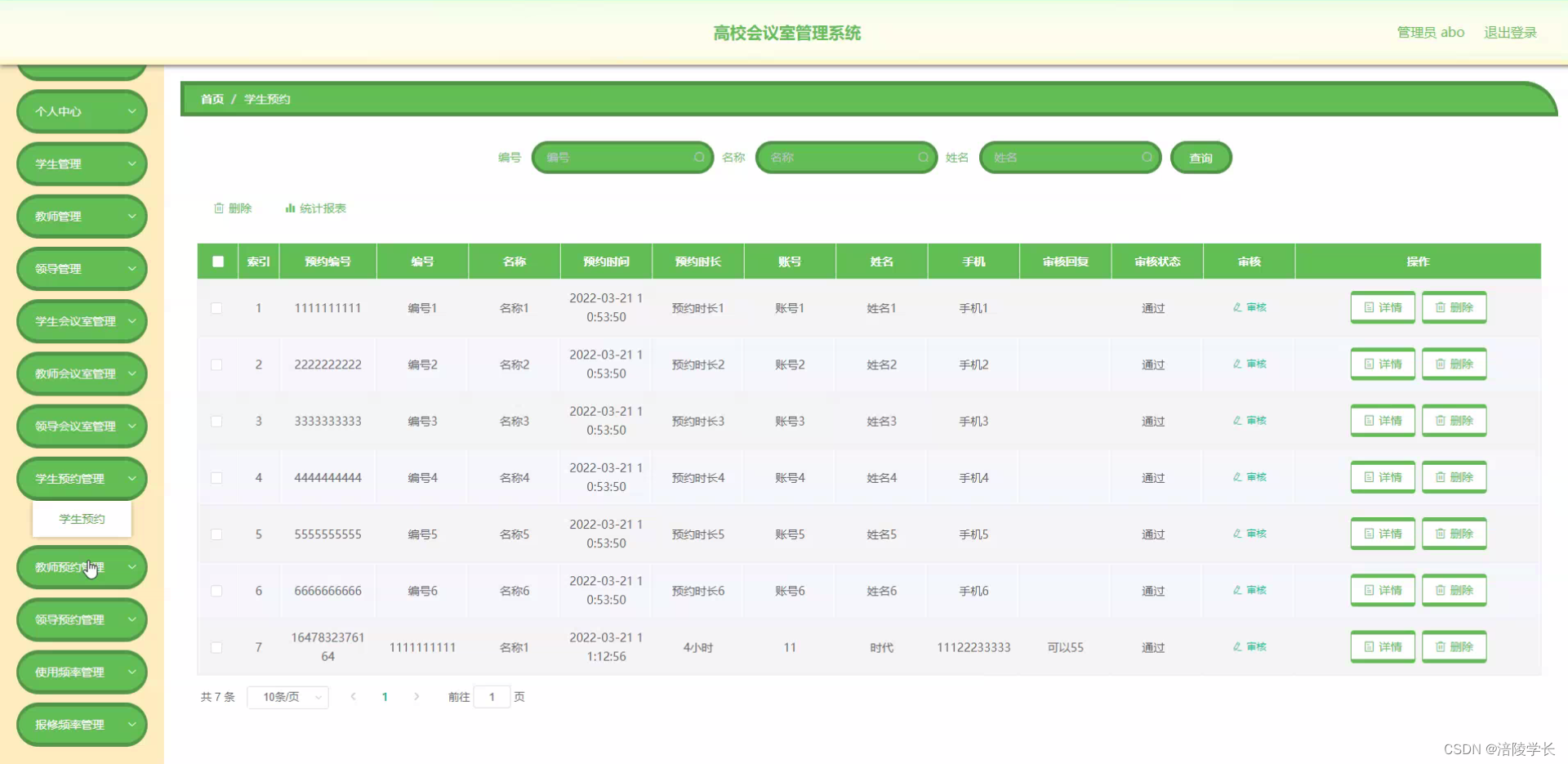The image size is (1568, 764).
Task: Toggle the select-all checkbox in table header
Action: [217, 261]
